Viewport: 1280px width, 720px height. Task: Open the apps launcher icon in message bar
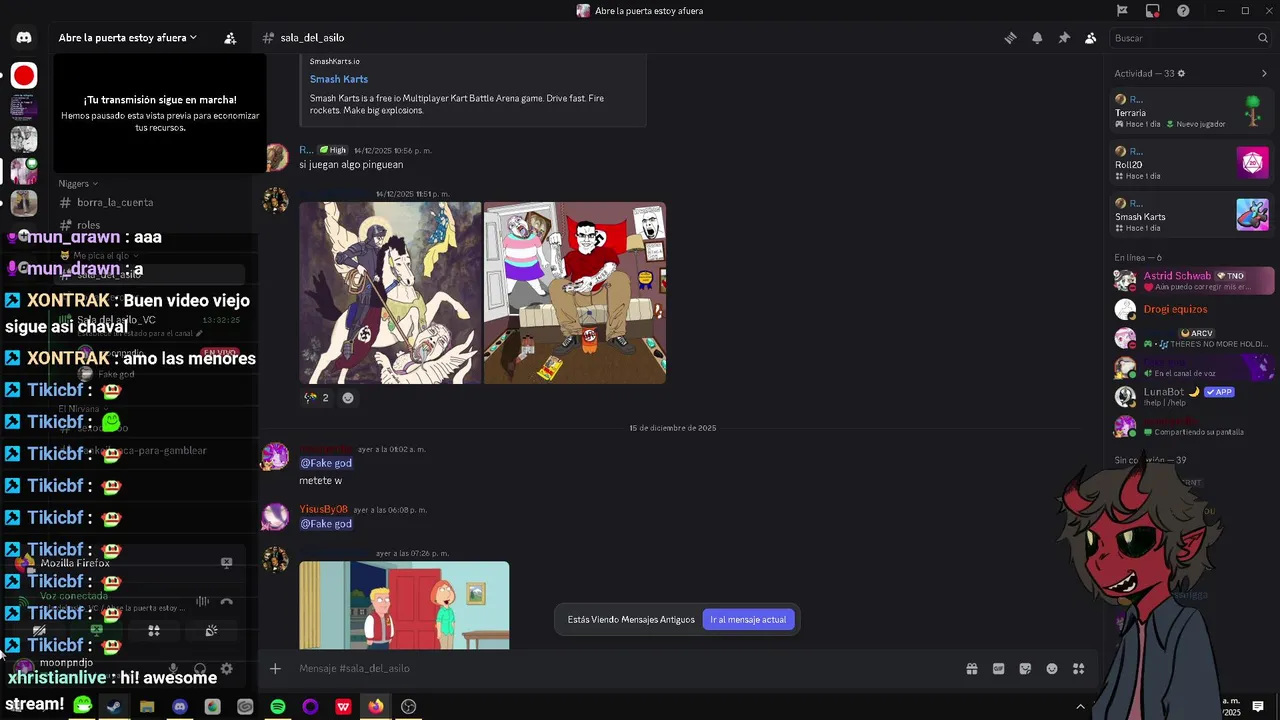pyautogui.click(x=1078, y=669)
